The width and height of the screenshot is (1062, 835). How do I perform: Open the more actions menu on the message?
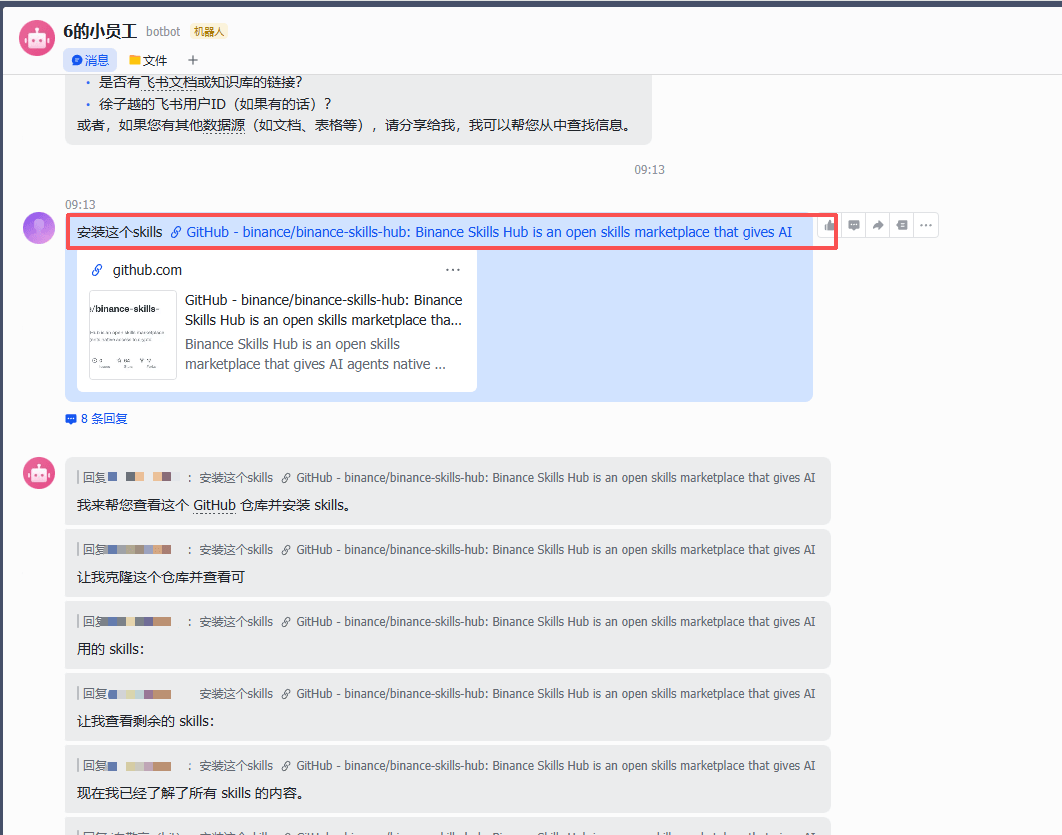point(925,224)
